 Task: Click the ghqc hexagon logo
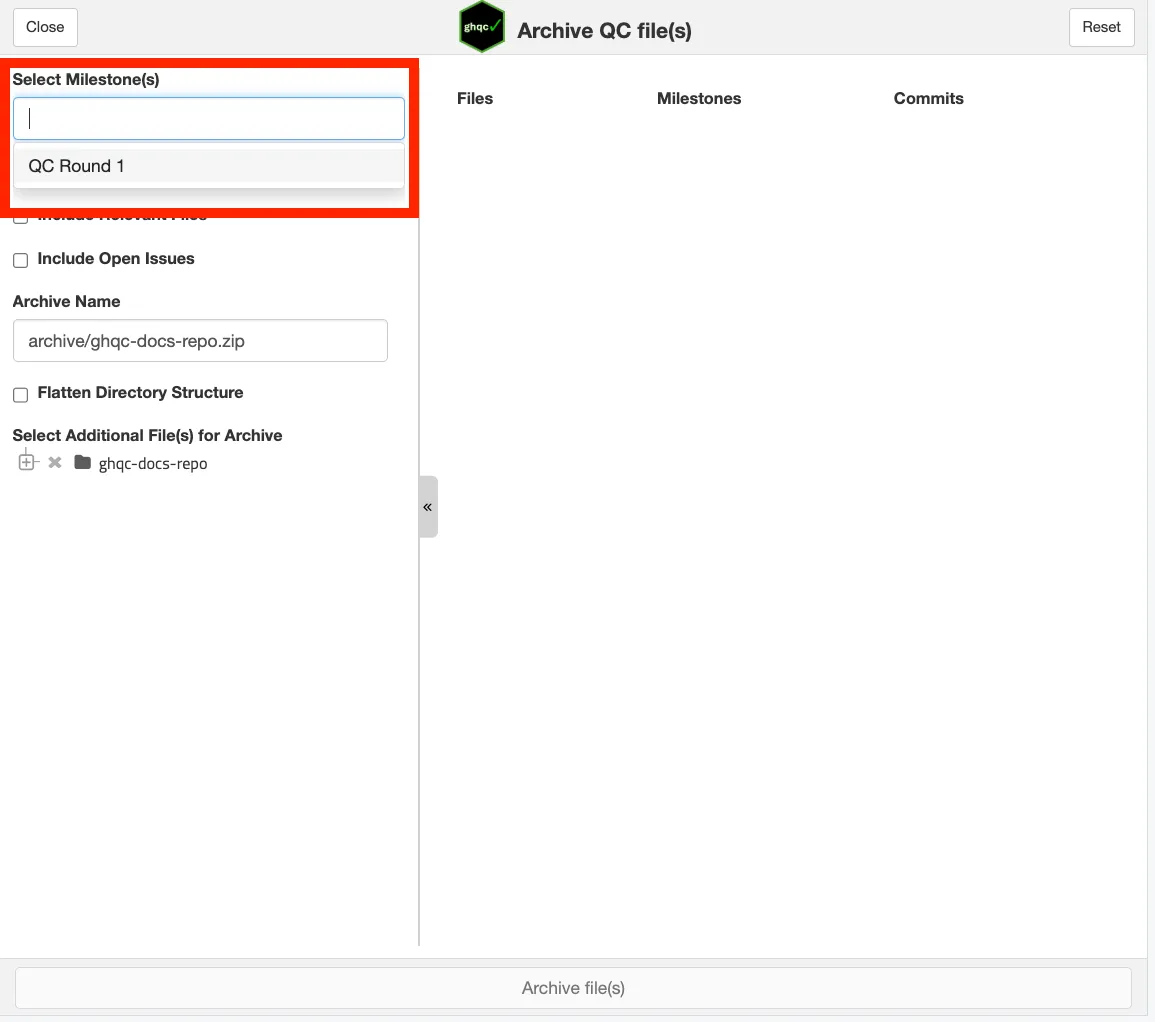coord(482,27)
